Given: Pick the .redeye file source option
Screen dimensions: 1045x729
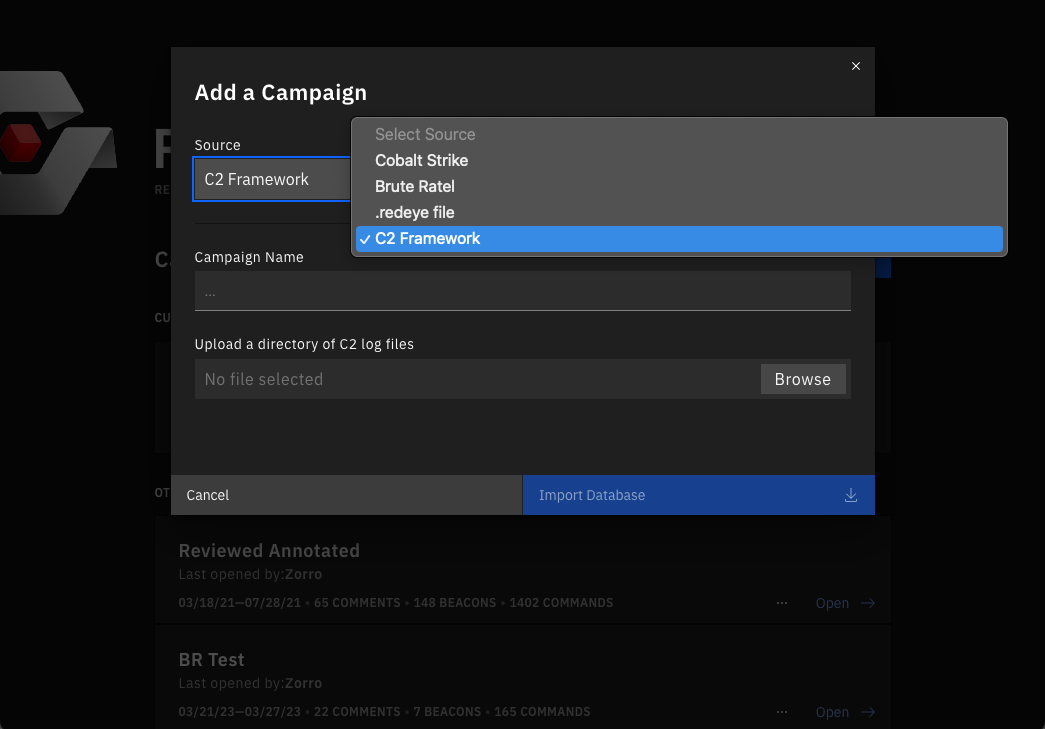Looking at the screenshot, I should (x=679, y=213).
